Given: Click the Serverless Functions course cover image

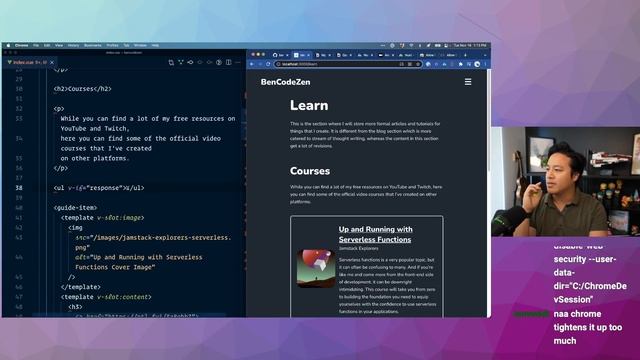Looking at the screenshot, I should pyautogui.click(x=316, y=269).
